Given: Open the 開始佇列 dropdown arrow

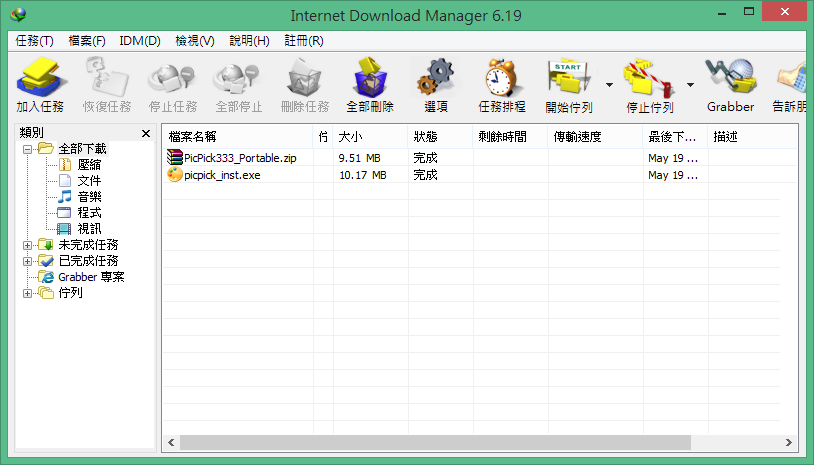Looking at the screenshot, I should 609,85.
